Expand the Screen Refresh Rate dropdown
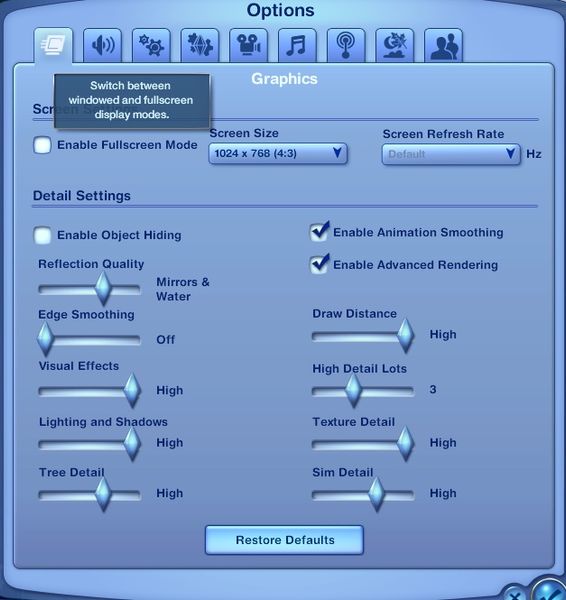The image size is (566, 600). click(451, 154)
